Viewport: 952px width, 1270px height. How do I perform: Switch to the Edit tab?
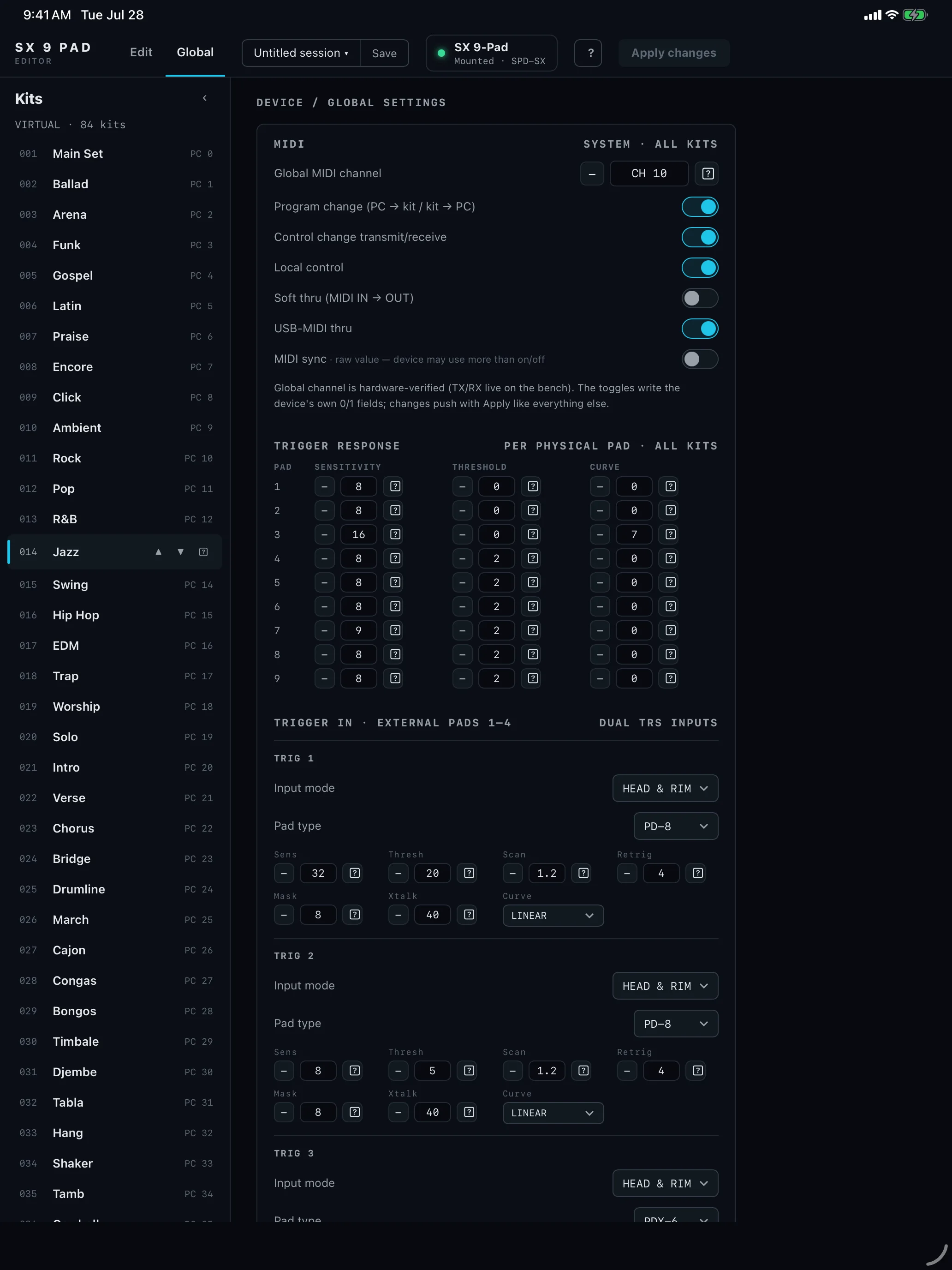pyautogui.click(x=141, y=52)
